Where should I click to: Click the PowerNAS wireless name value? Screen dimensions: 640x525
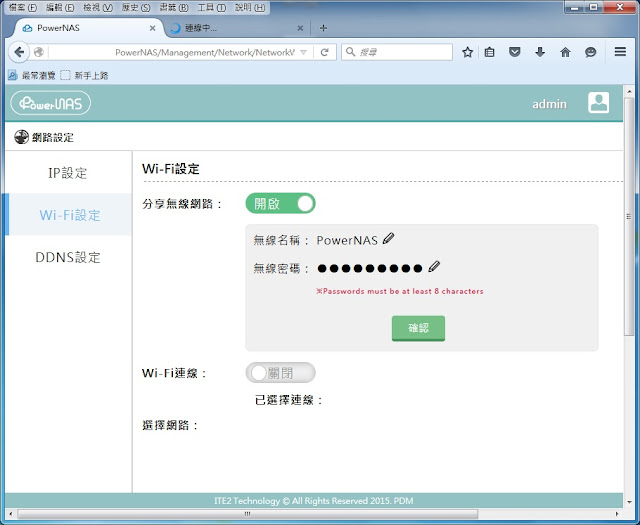347,240
